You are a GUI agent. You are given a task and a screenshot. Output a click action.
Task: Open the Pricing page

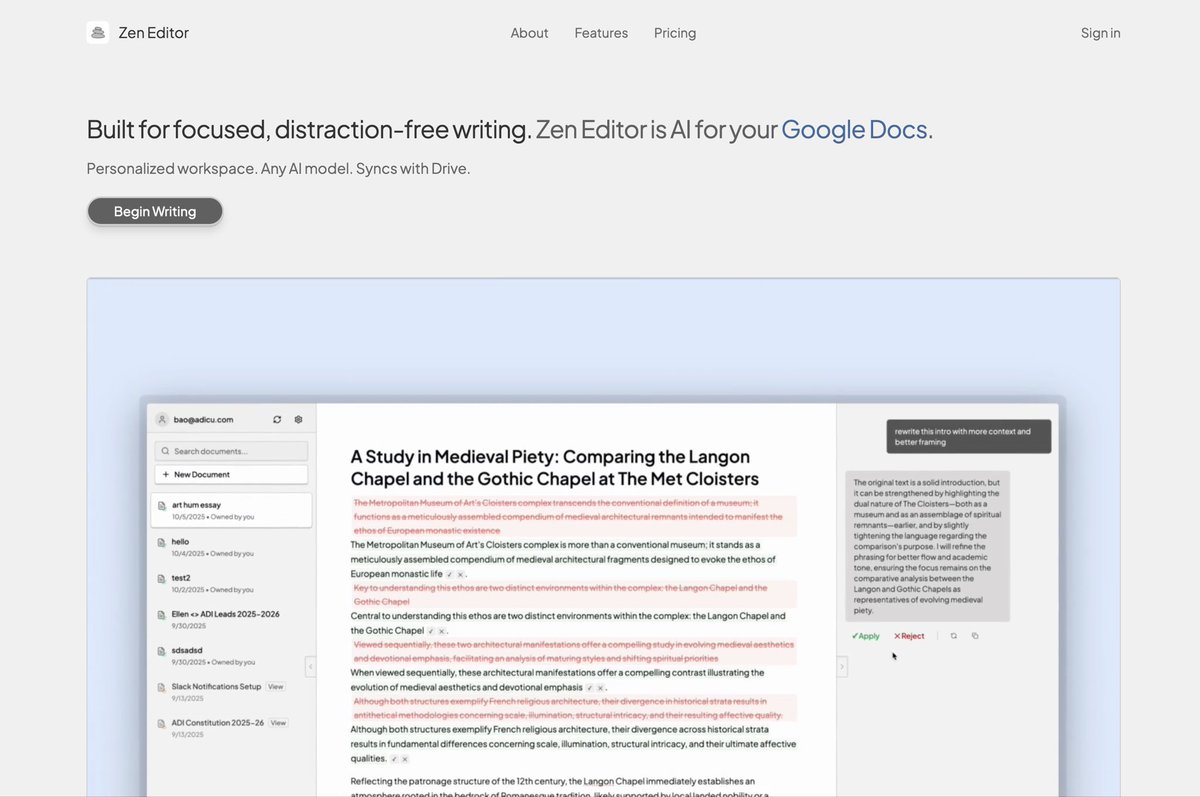click(675, 33)
